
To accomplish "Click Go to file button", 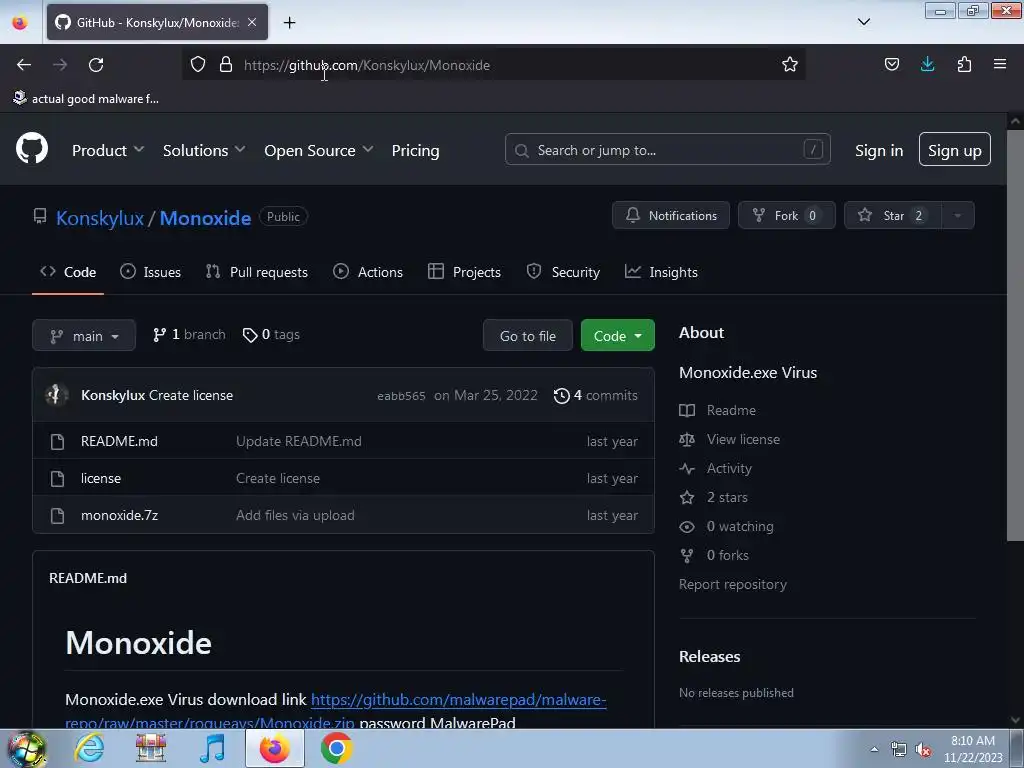I will 528,336.
